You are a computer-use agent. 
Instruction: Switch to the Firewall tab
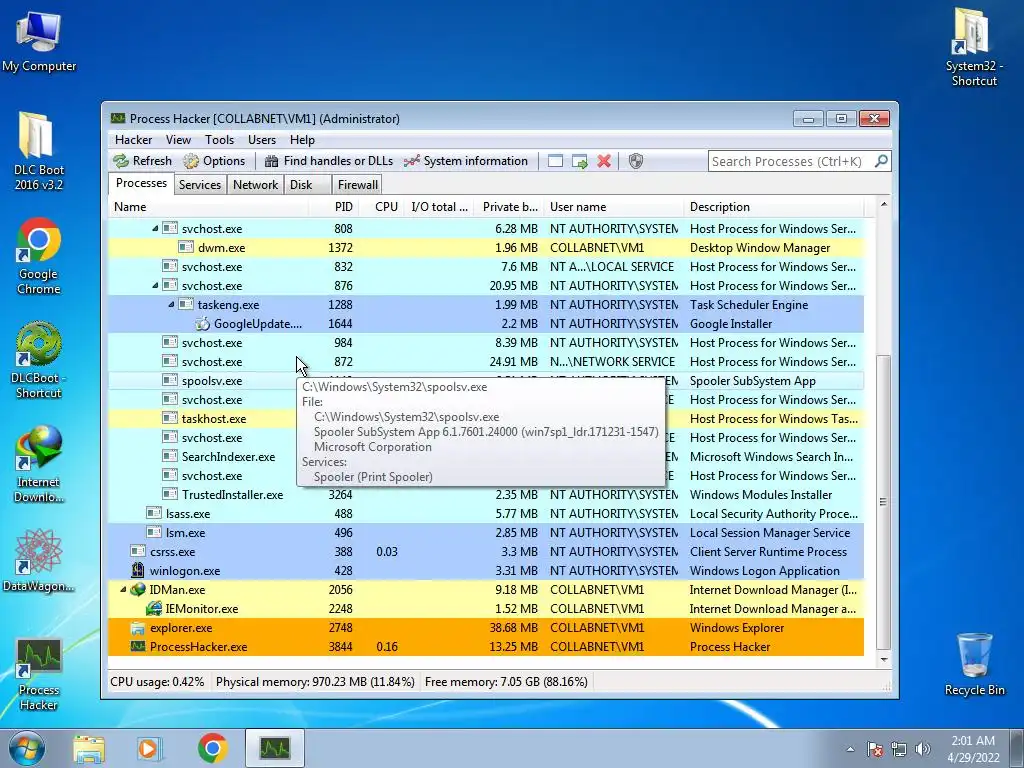[x=357, y=185]
